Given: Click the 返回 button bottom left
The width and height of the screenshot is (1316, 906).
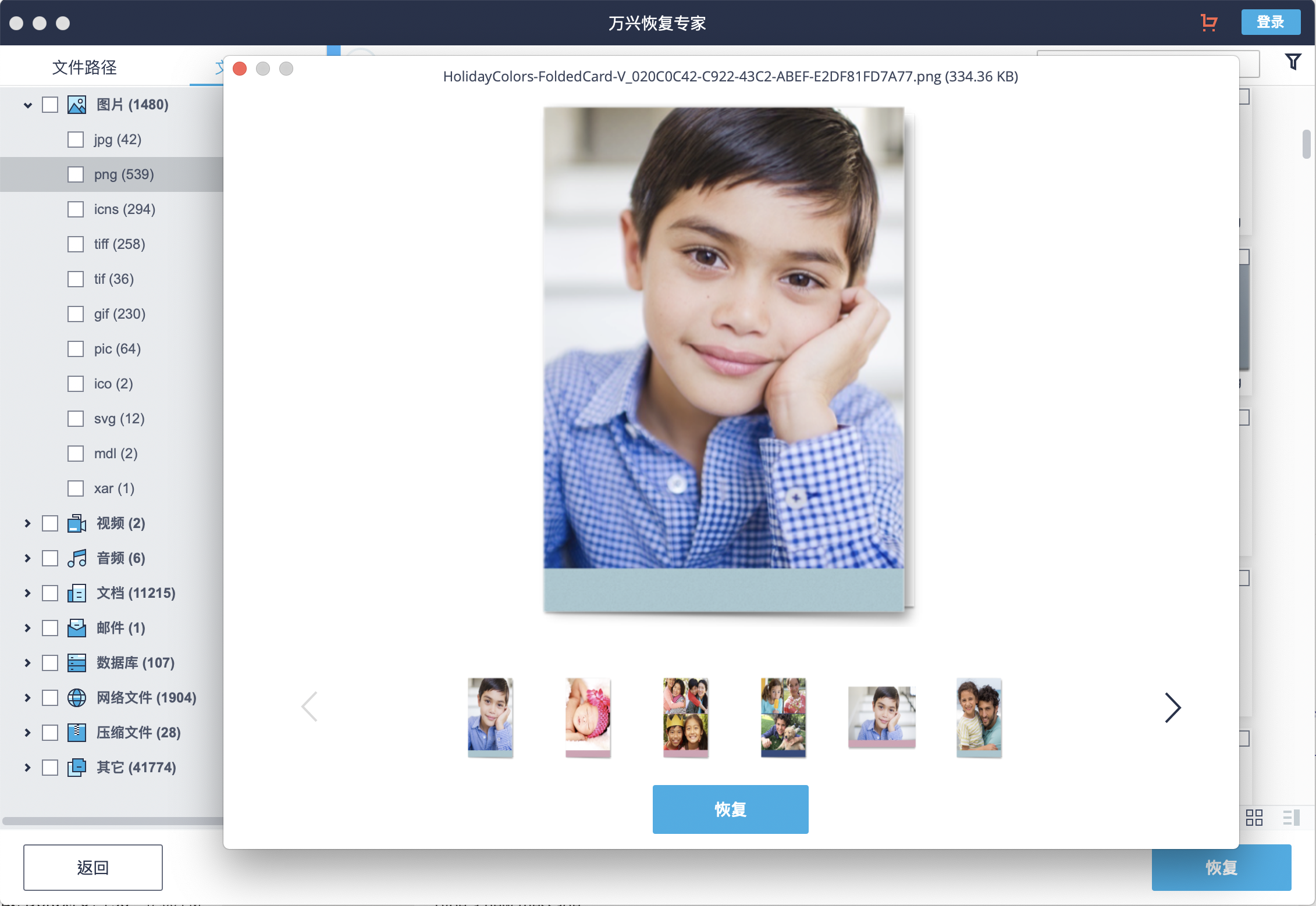Looking at the screenshot, I should pos(92,867).
